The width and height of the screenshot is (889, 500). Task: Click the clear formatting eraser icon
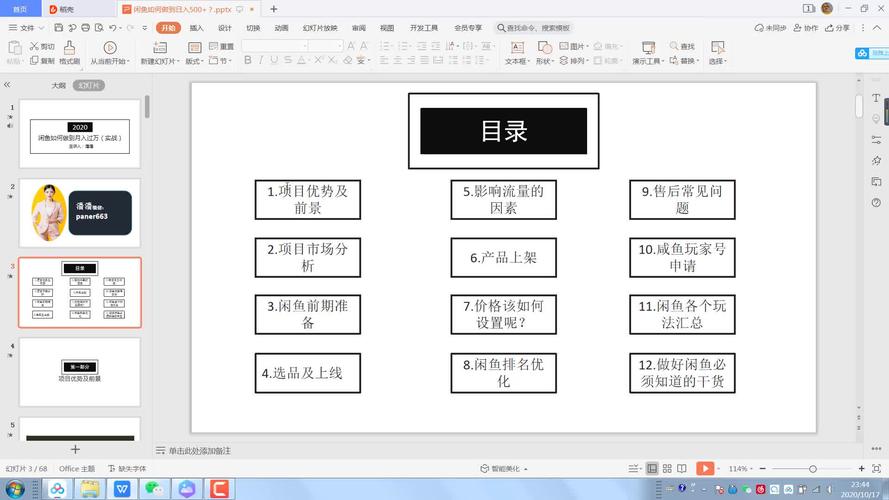pos(348,60)
